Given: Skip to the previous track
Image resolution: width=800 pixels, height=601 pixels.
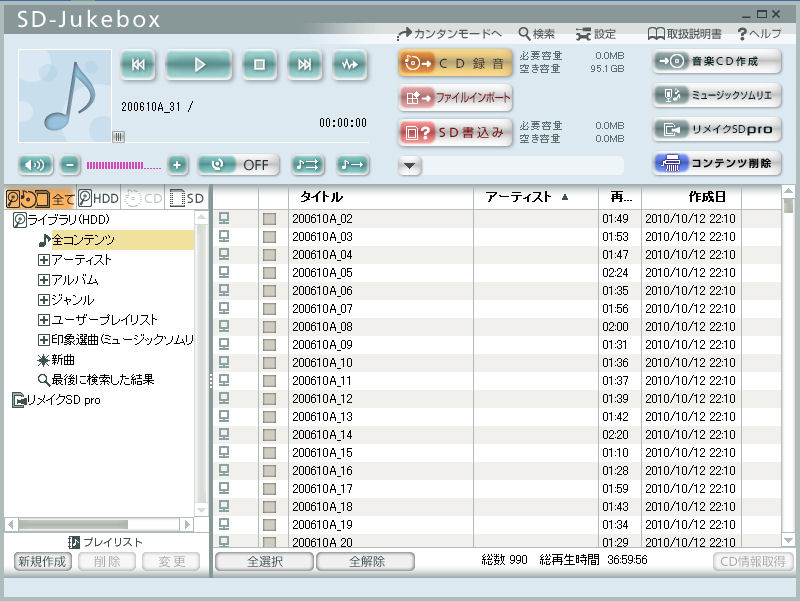Looking at the screenshot, I should point(138,65).
